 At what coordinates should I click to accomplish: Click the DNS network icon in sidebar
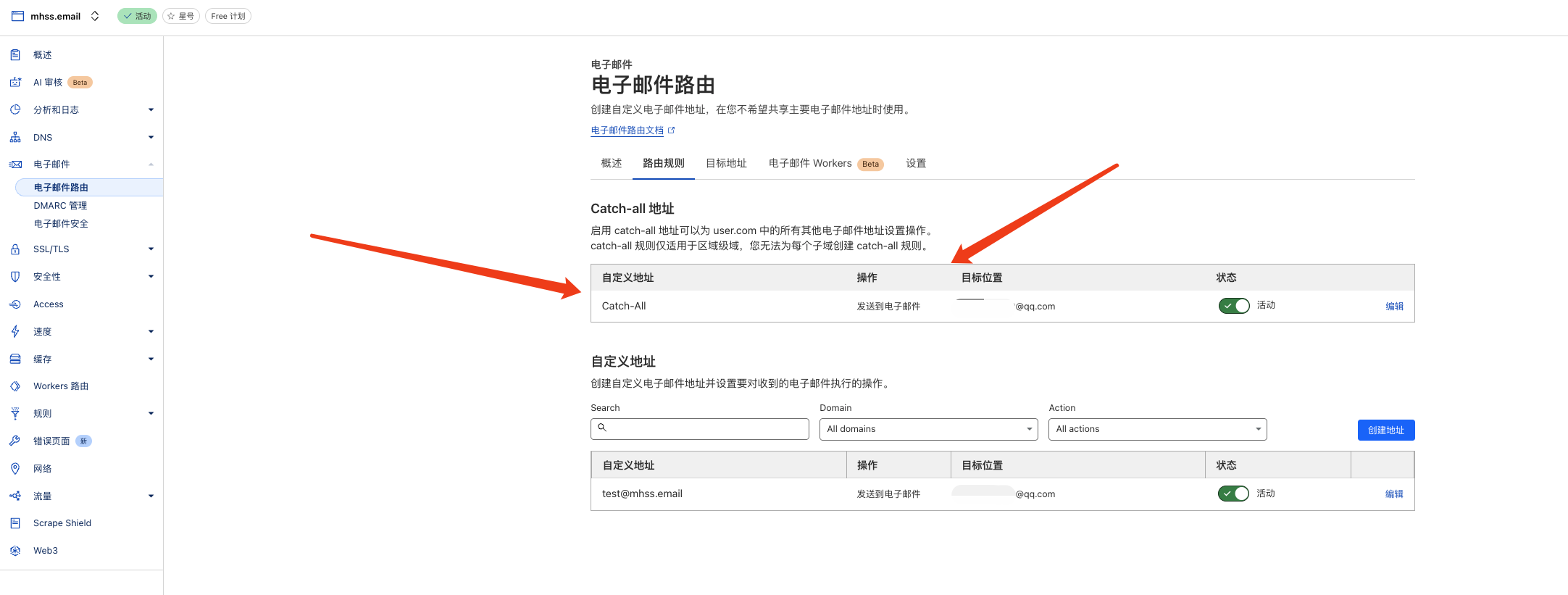pos(15,137)
